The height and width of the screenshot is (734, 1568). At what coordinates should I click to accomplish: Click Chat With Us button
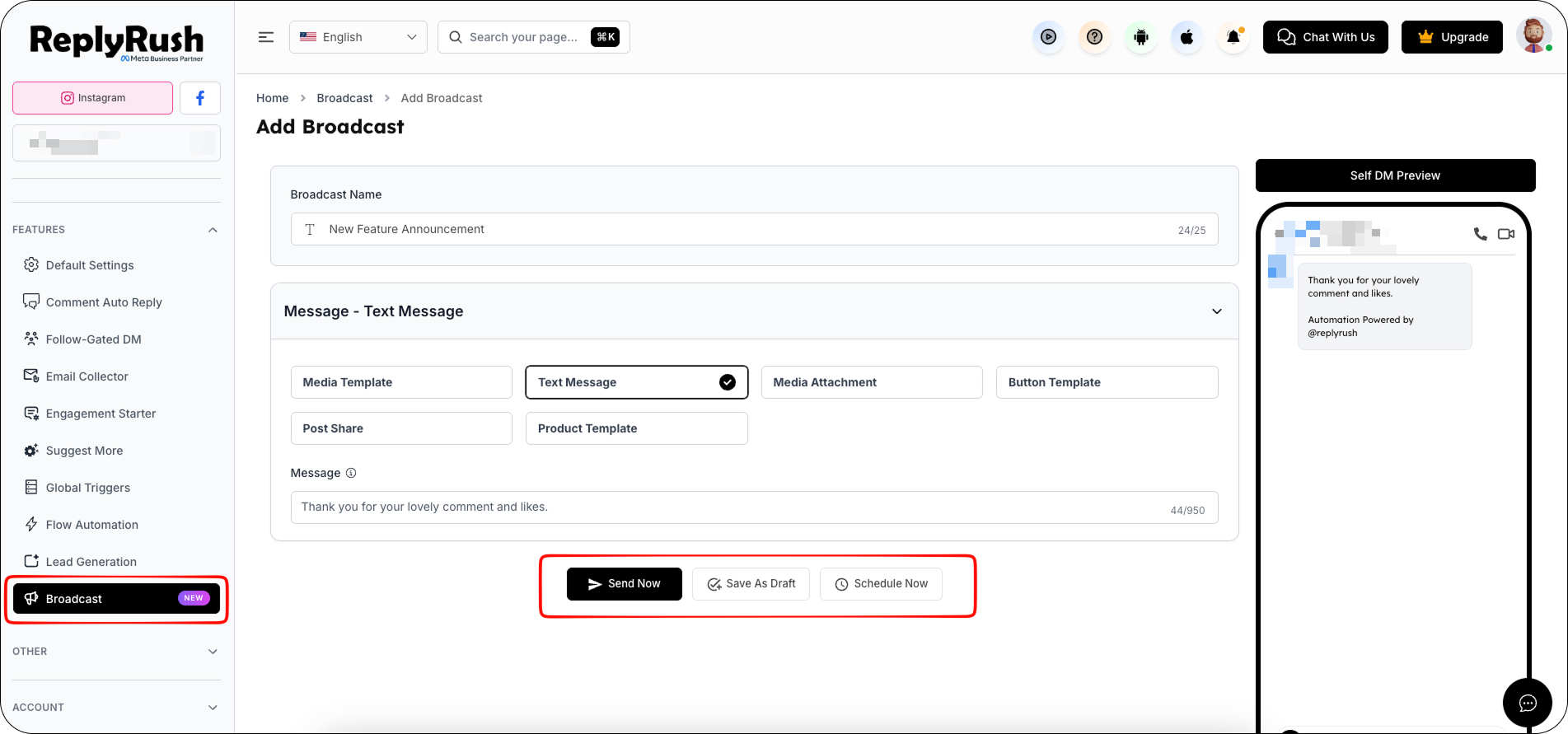(x=1325, y=37)
